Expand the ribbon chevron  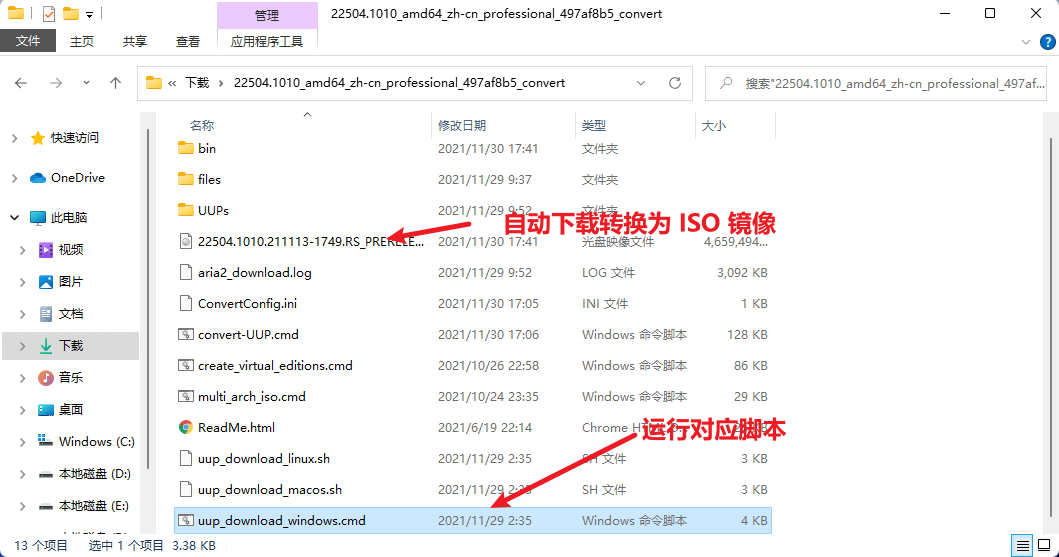point(1026,42)
